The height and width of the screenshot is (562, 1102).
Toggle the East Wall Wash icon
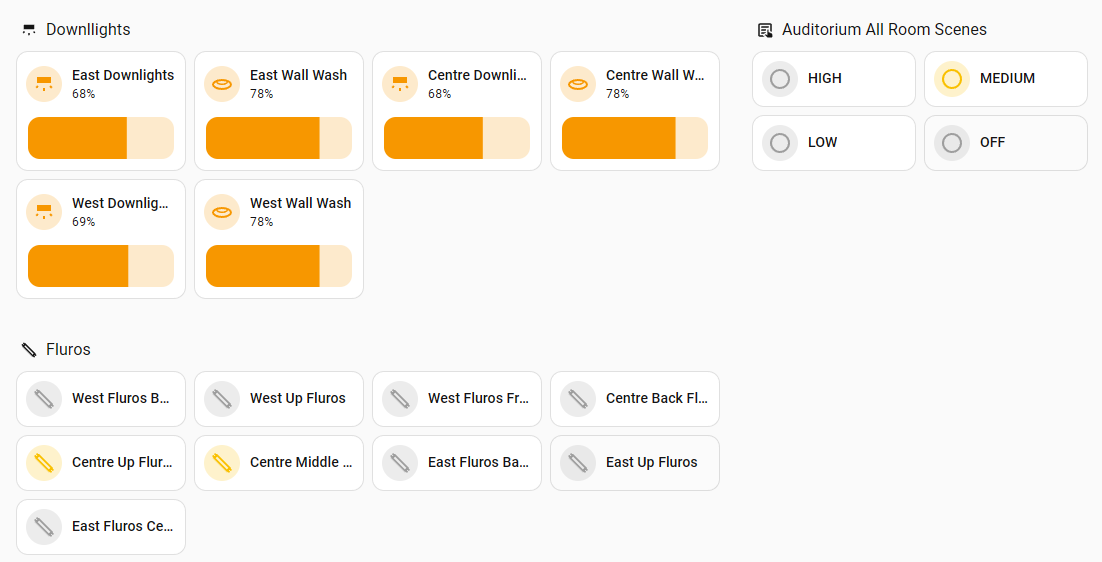[222, 84]
